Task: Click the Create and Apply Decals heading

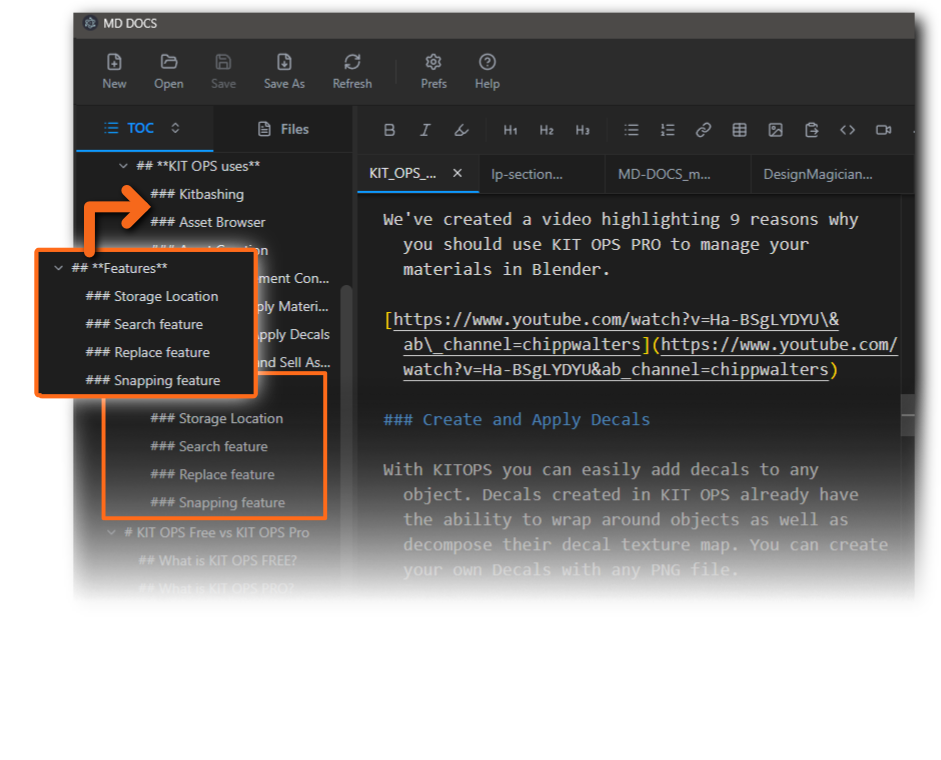Action: point(517,420)
